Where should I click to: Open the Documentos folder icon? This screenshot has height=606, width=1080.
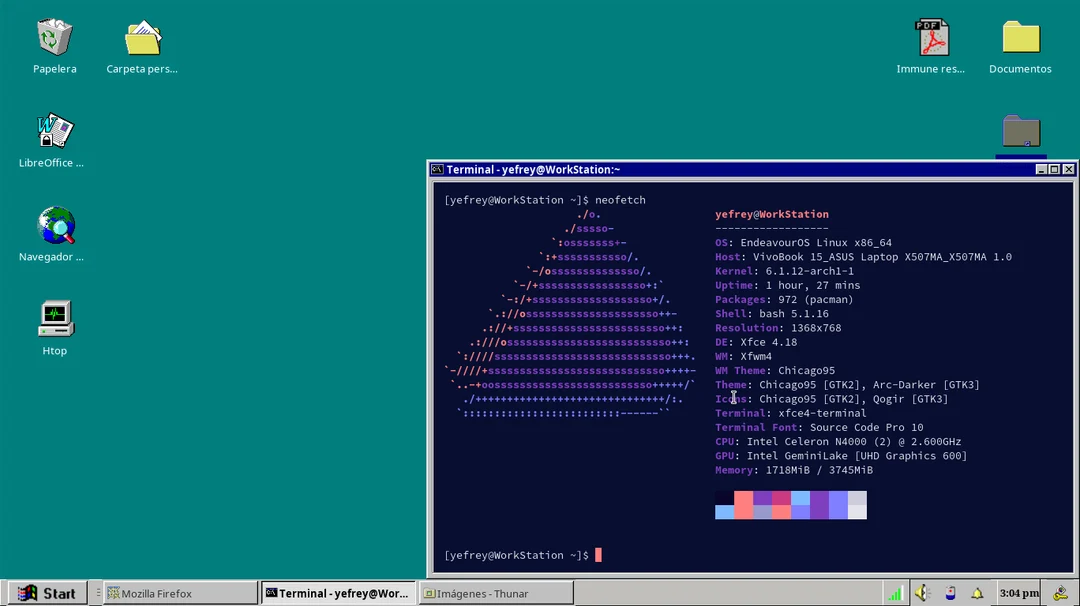(1020, 40)
